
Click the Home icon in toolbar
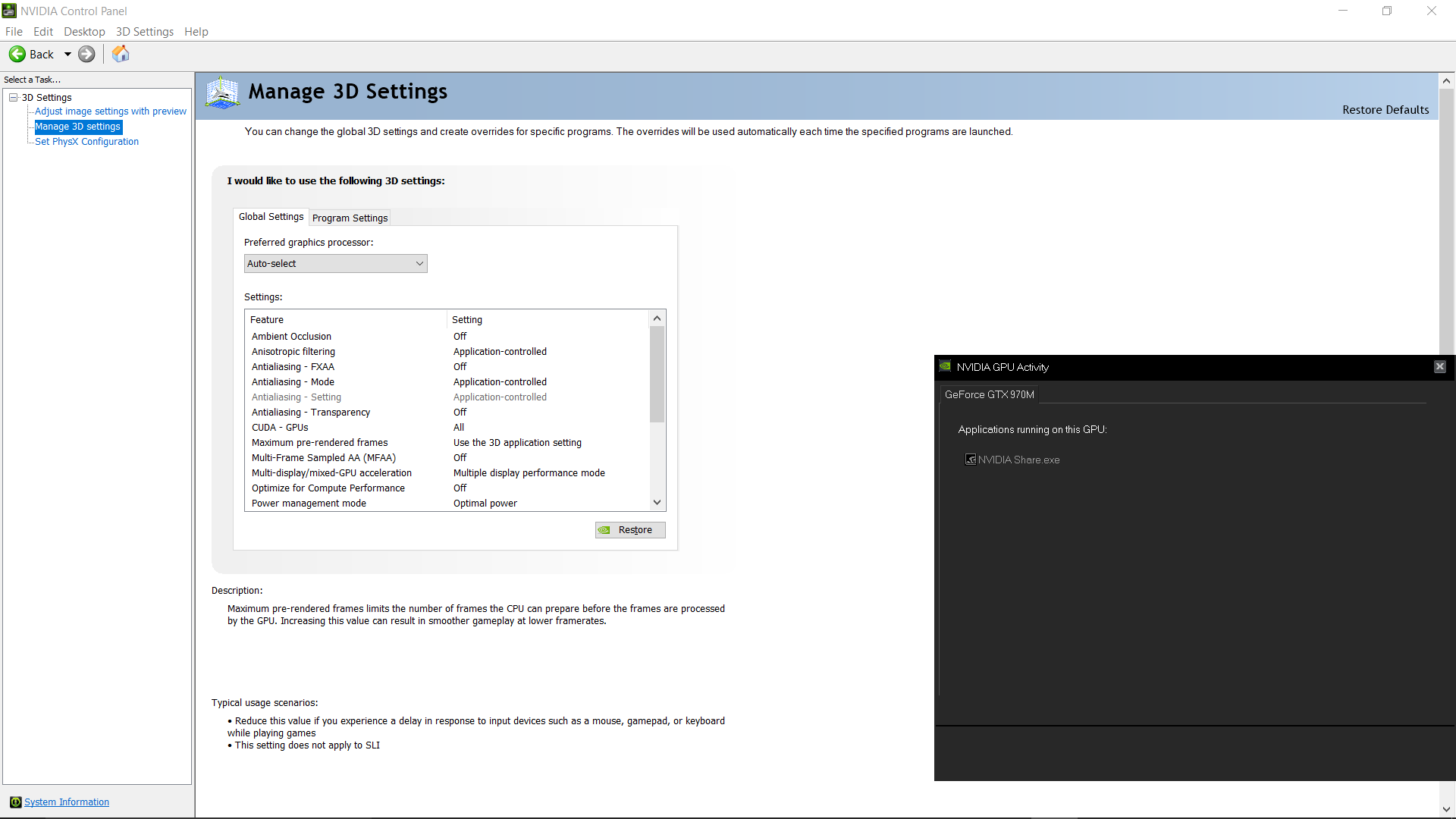point(121,54)
